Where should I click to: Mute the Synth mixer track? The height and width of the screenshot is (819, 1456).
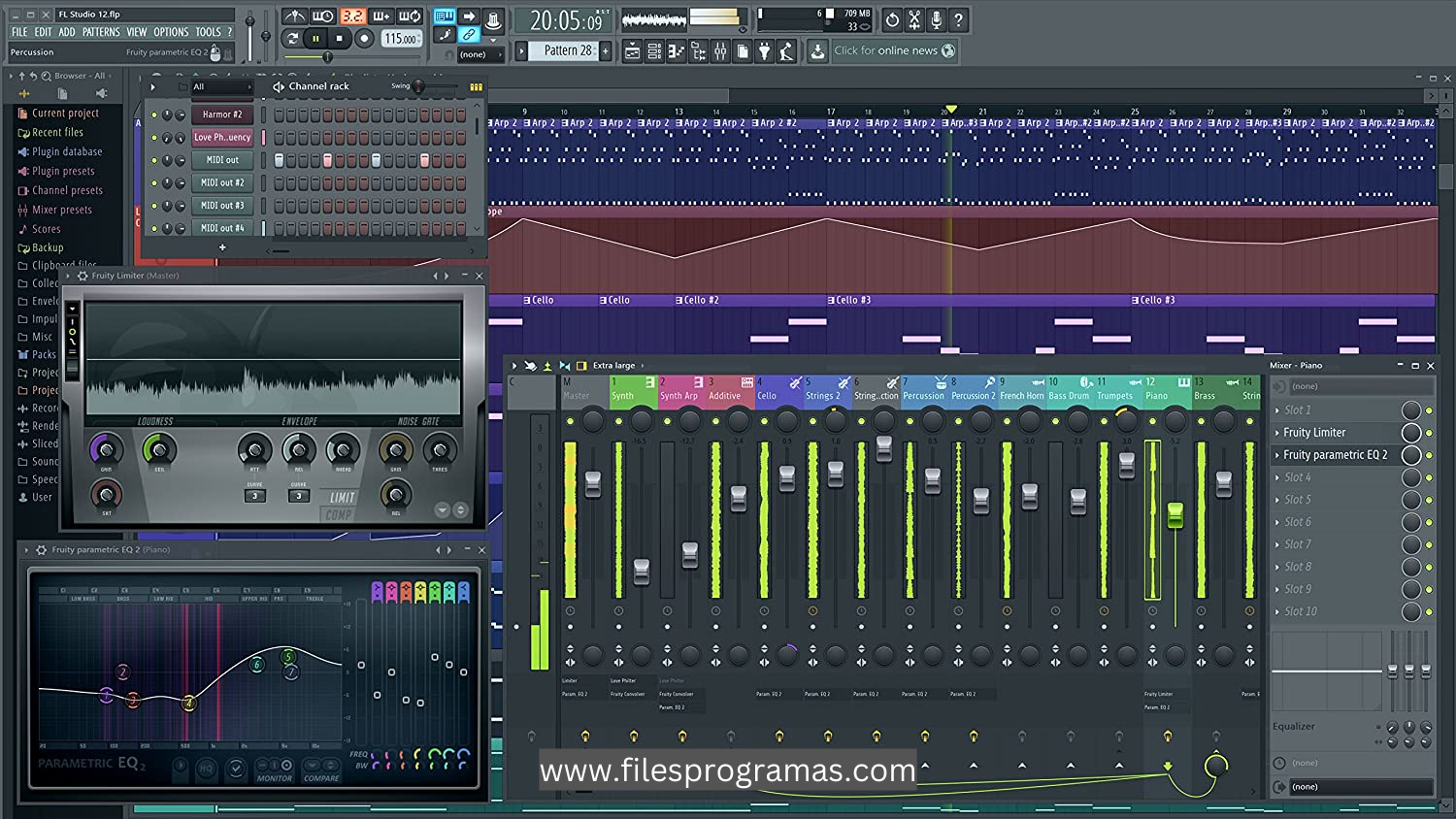tap(618, 421)
